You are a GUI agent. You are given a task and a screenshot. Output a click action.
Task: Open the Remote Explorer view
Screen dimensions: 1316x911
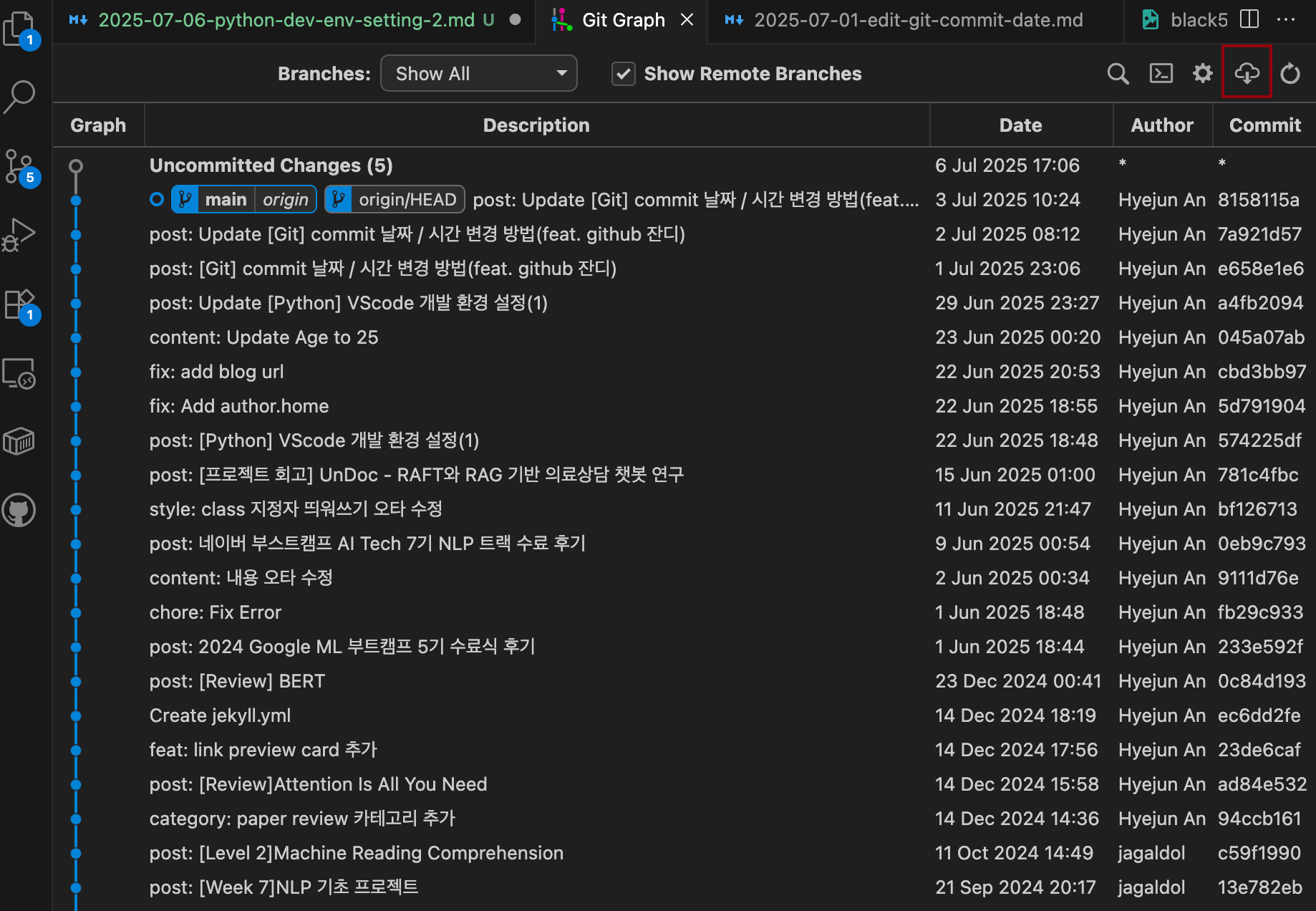pos(19,373)
